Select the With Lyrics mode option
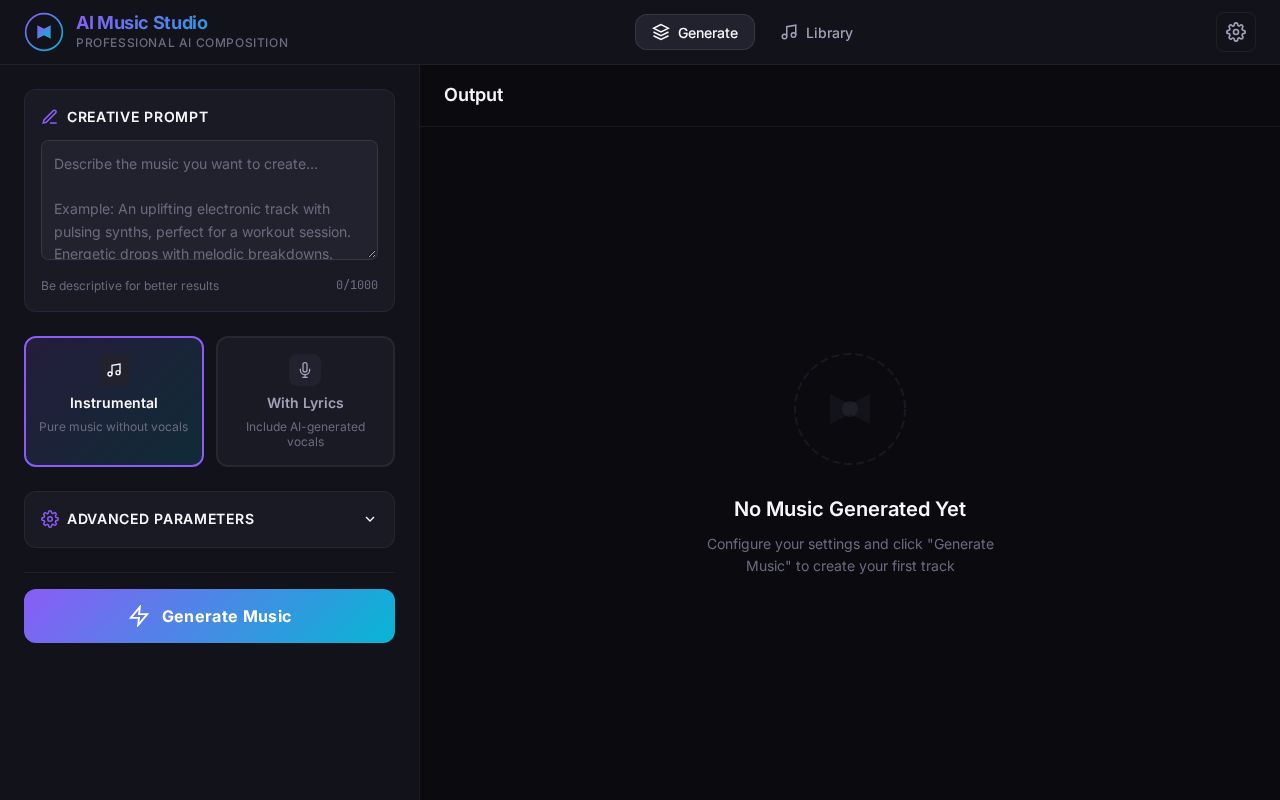Image resolution: width=1280 pixels, height=800 pixels. (305, 401)
